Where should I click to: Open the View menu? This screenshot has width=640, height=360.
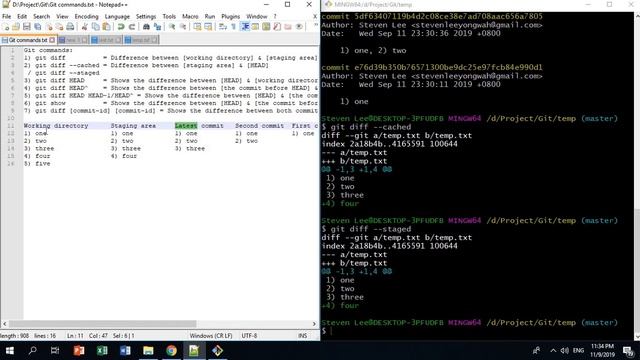(62, 16)
